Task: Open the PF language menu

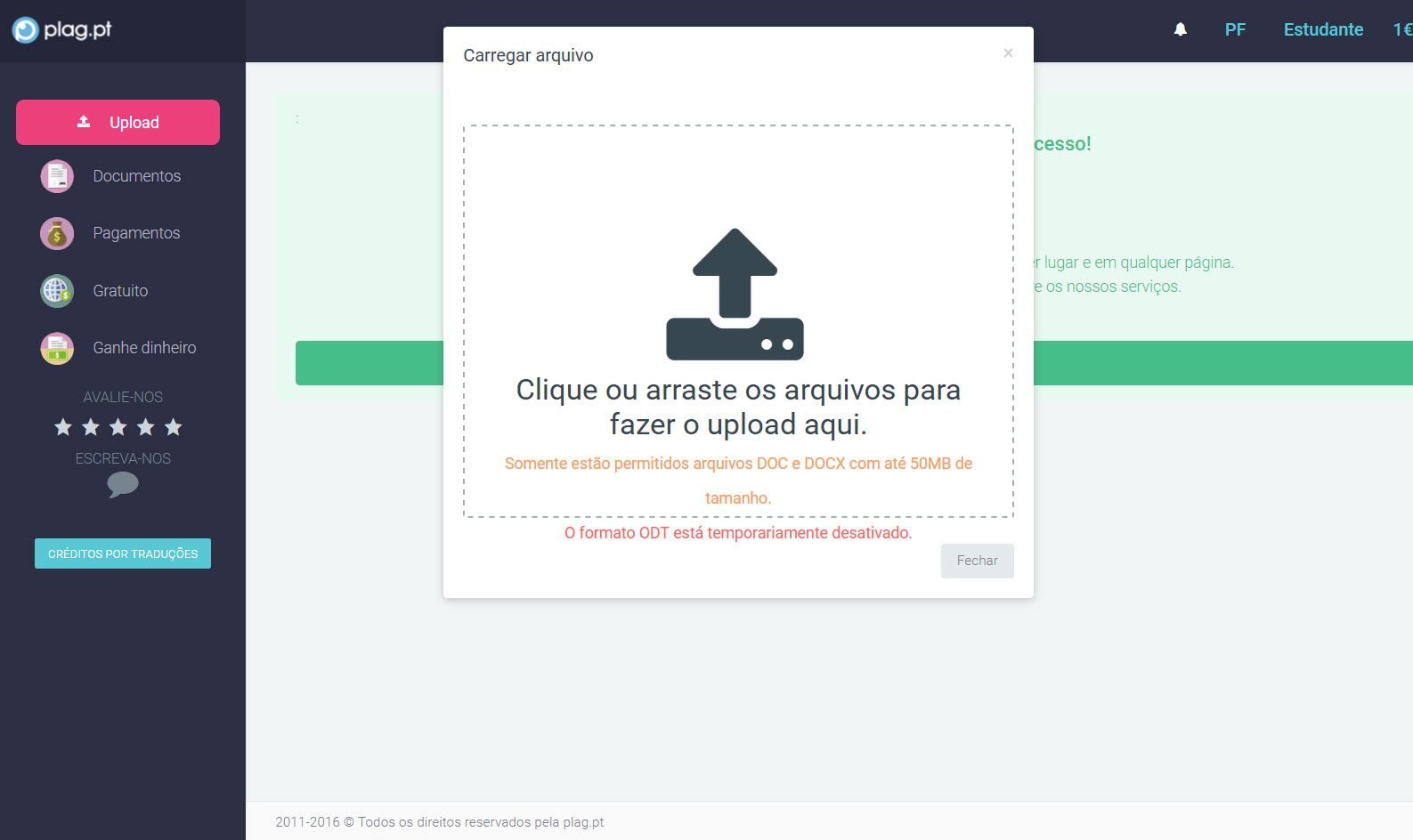Action: 1234,29
